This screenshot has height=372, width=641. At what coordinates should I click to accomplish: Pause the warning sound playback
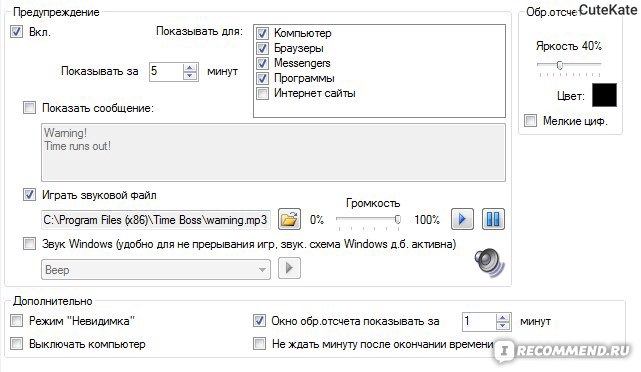493,220
